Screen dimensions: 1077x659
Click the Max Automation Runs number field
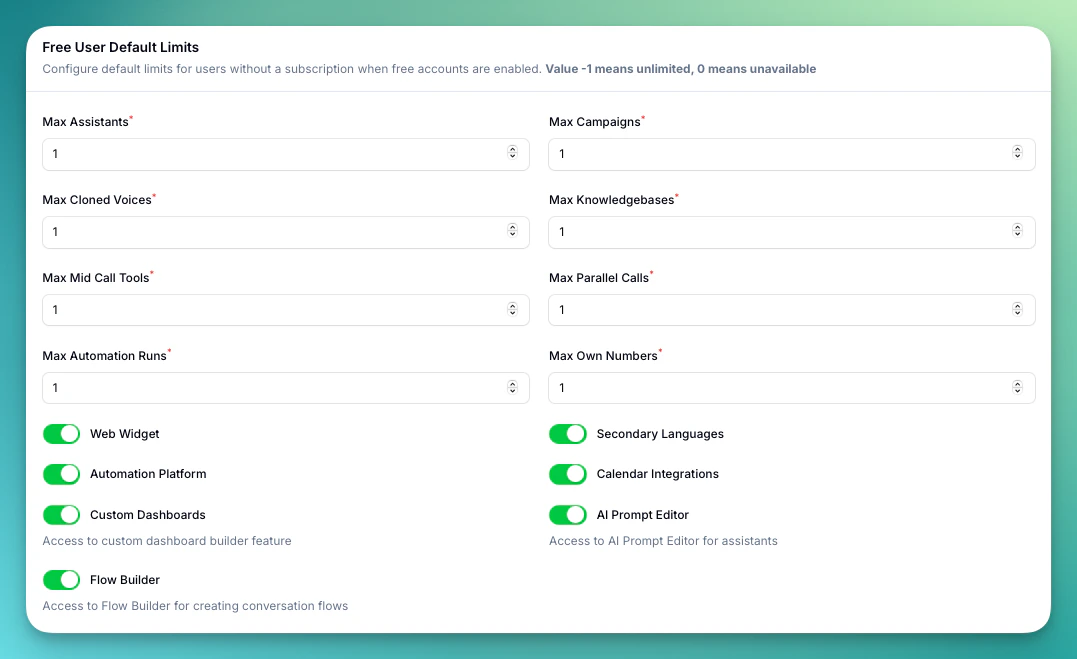286,388
